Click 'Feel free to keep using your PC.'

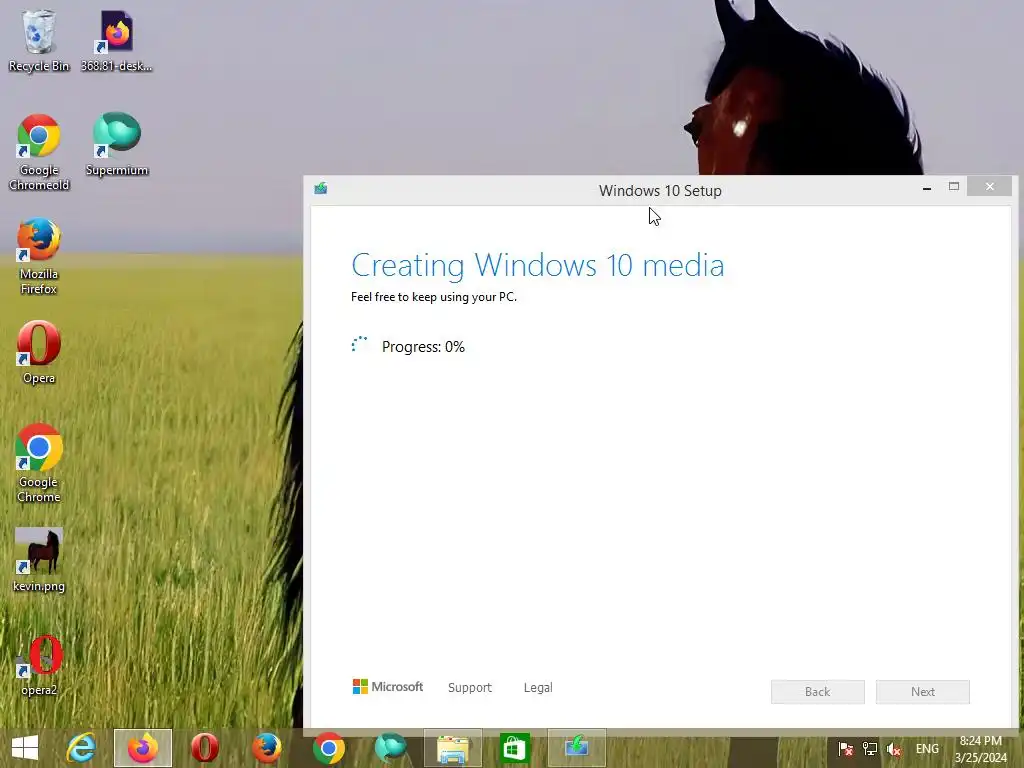click(434, 296)
